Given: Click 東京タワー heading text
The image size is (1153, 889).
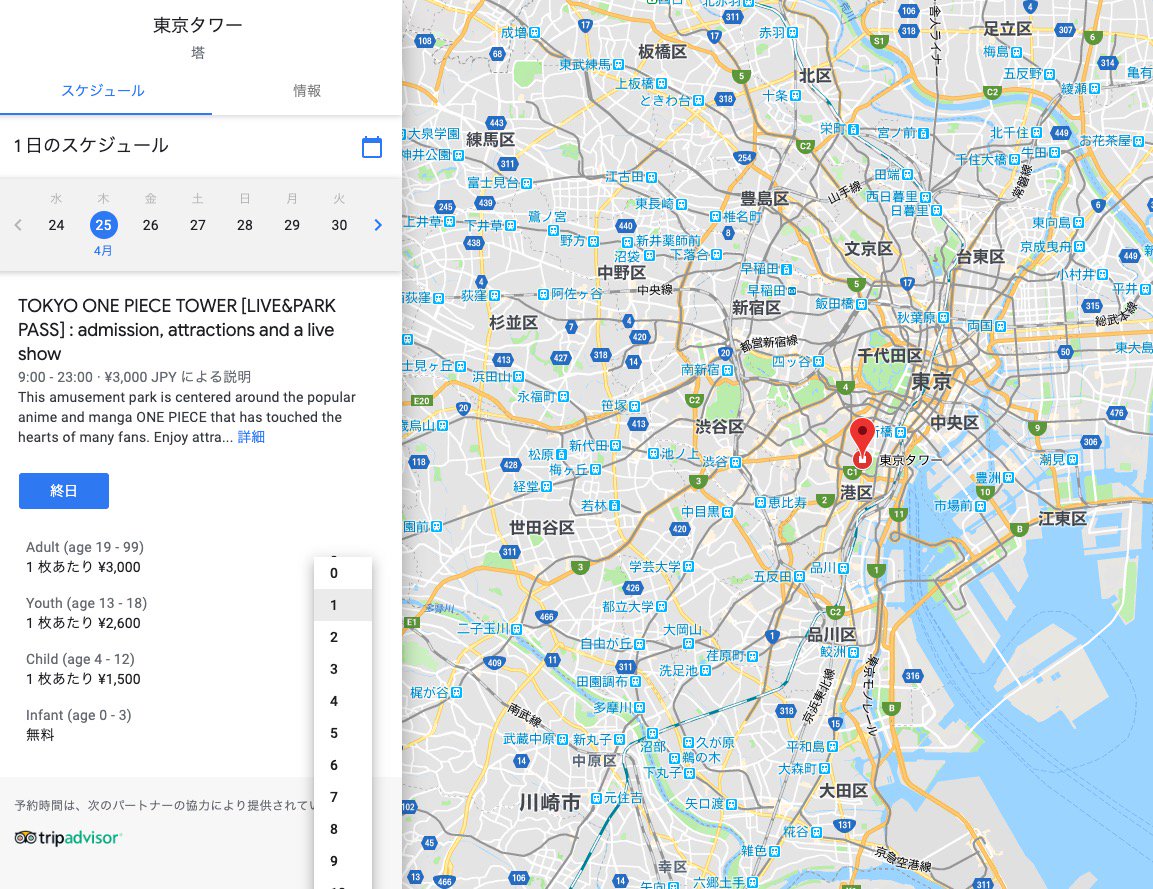Looking at the screenshot, I should pos(198,25).
